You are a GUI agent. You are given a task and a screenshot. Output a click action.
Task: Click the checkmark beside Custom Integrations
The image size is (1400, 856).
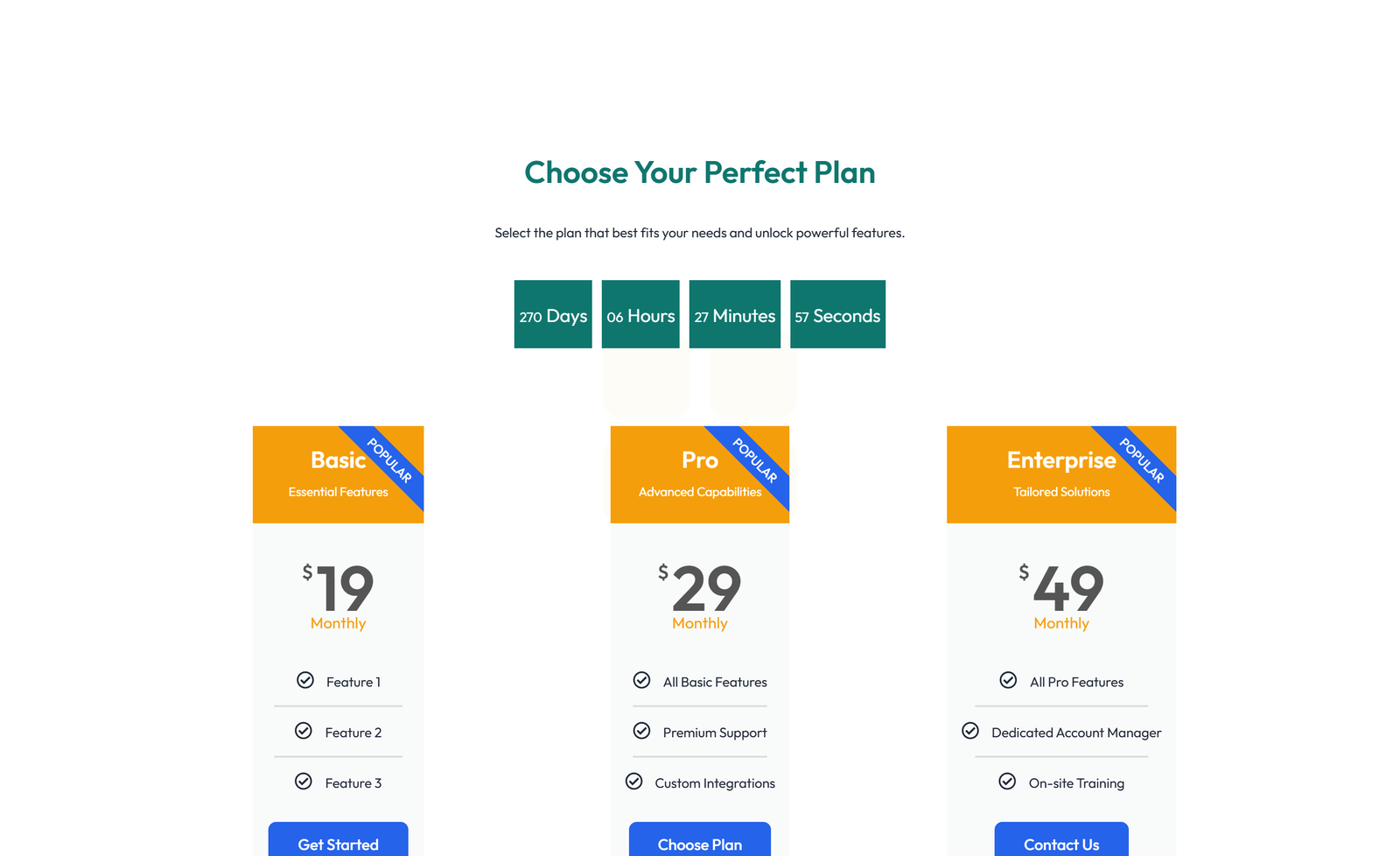click(x=634, y=780)
